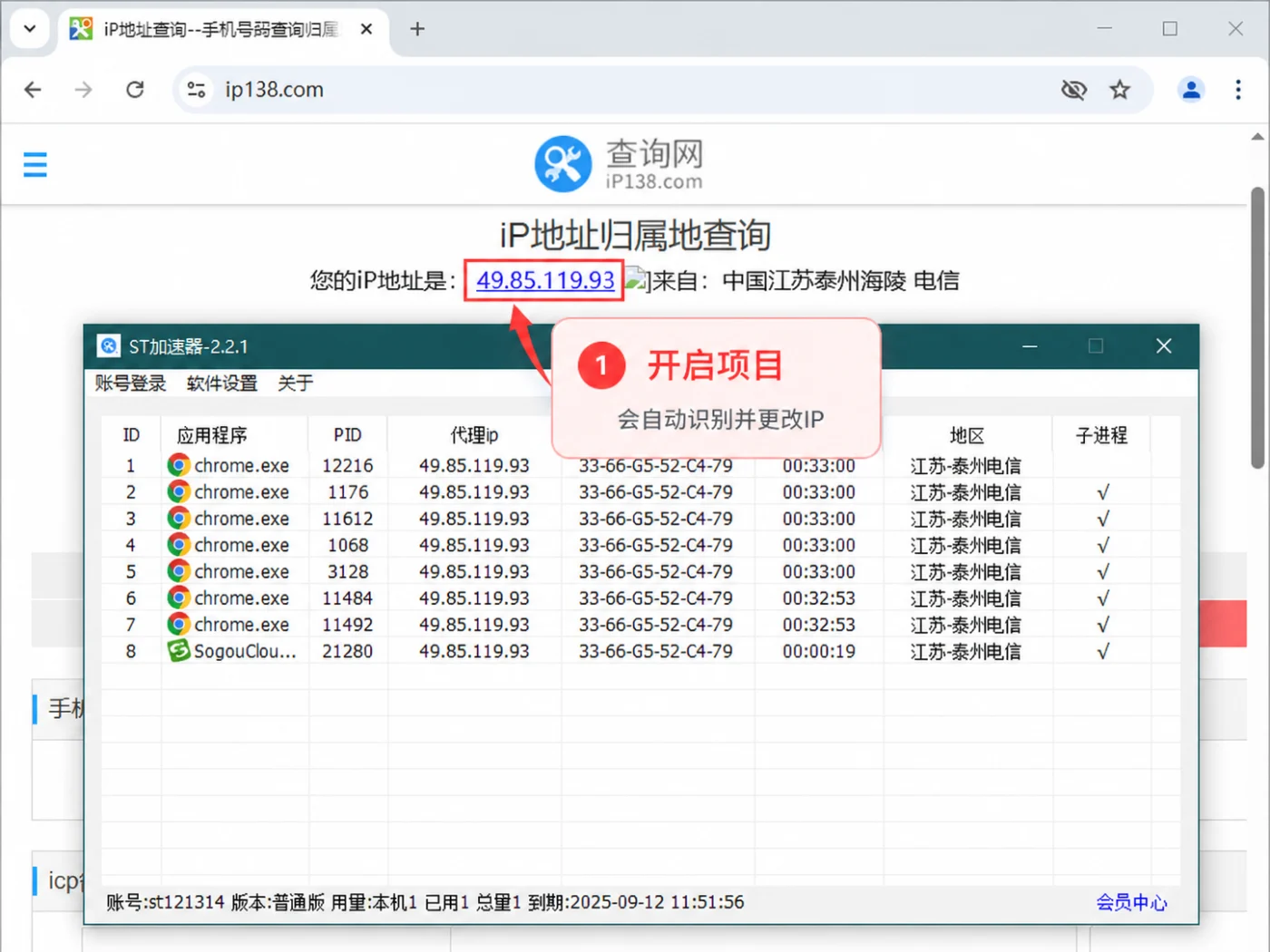Viewport: 1270px width, 952px height.
Task: Click 子进程 checkmark for PID 3128
Action: pos(1103,572)
